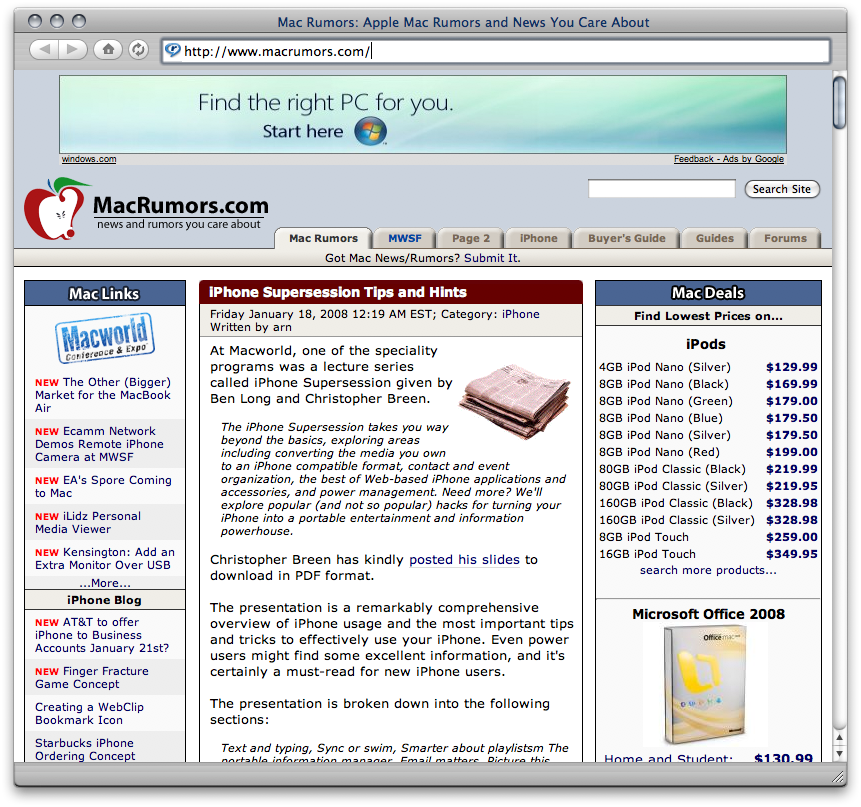Click the Microsoft Office 2008 heading
The width and height of the screenshot is (861, 807).
point(708,614)
